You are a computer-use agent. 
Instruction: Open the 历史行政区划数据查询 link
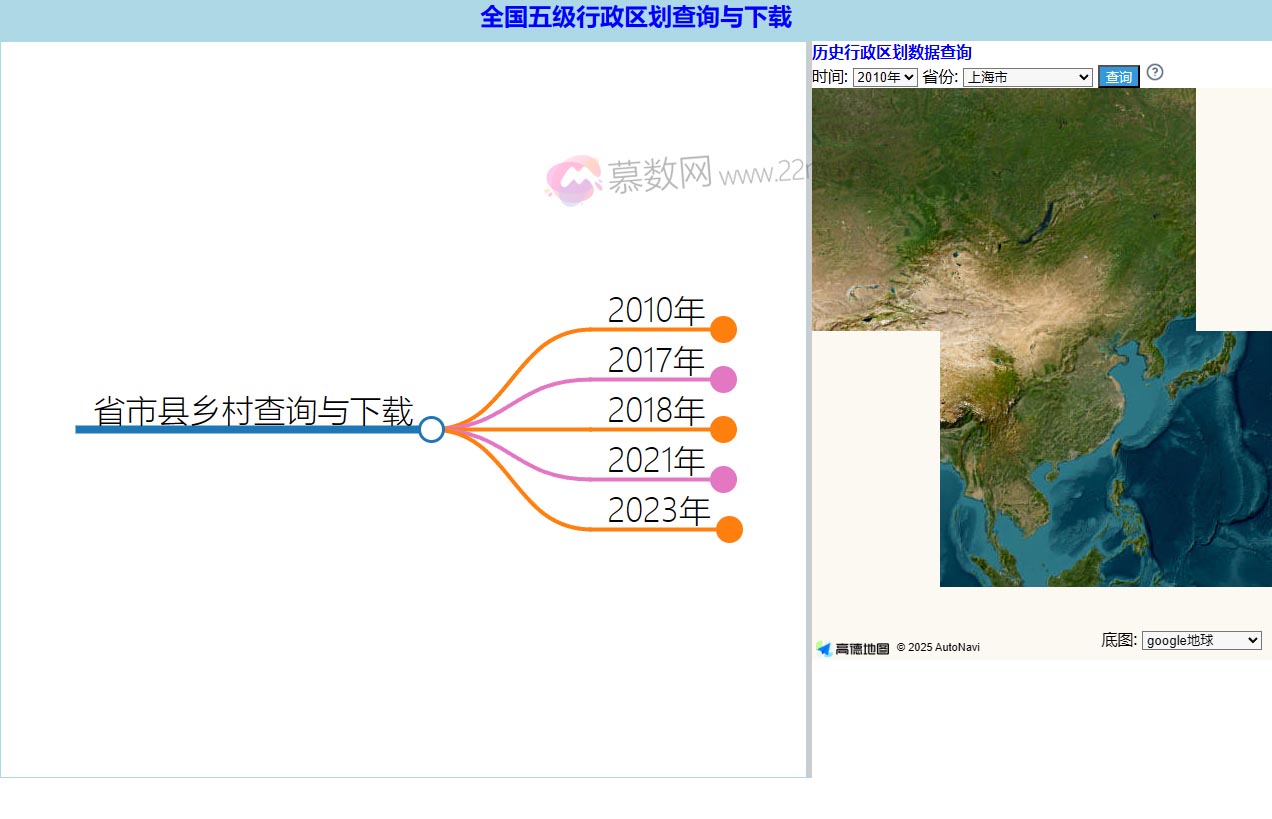[x=891, y=52]
